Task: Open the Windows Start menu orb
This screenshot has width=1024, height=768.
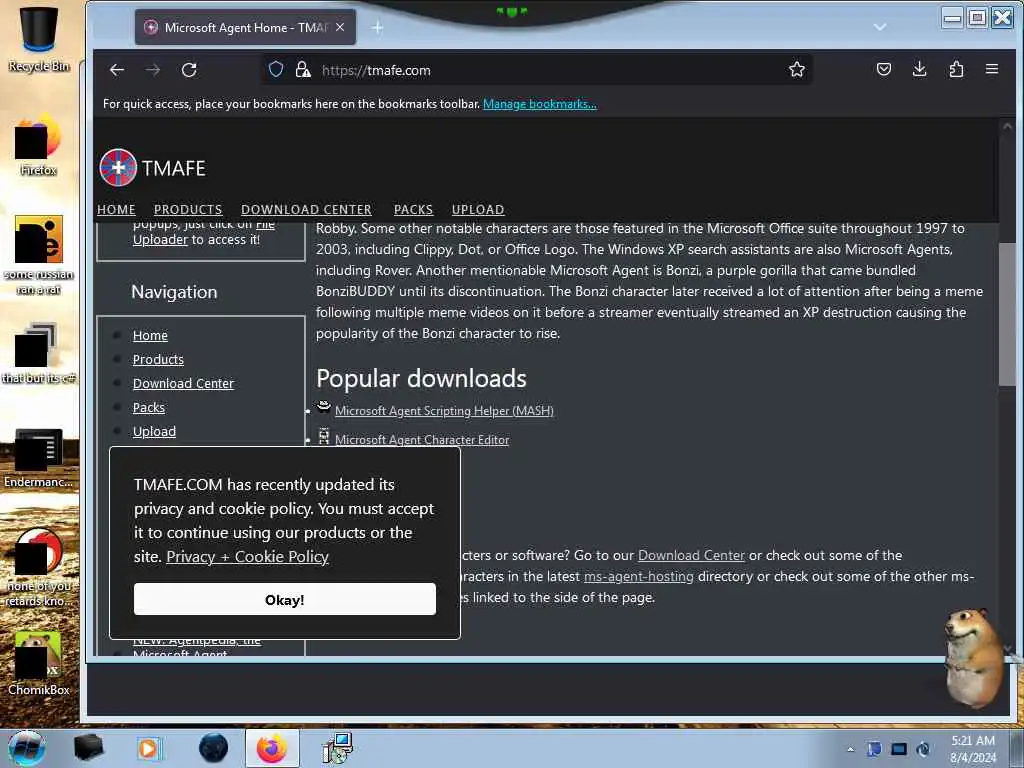Action: [x=27, y=748]
